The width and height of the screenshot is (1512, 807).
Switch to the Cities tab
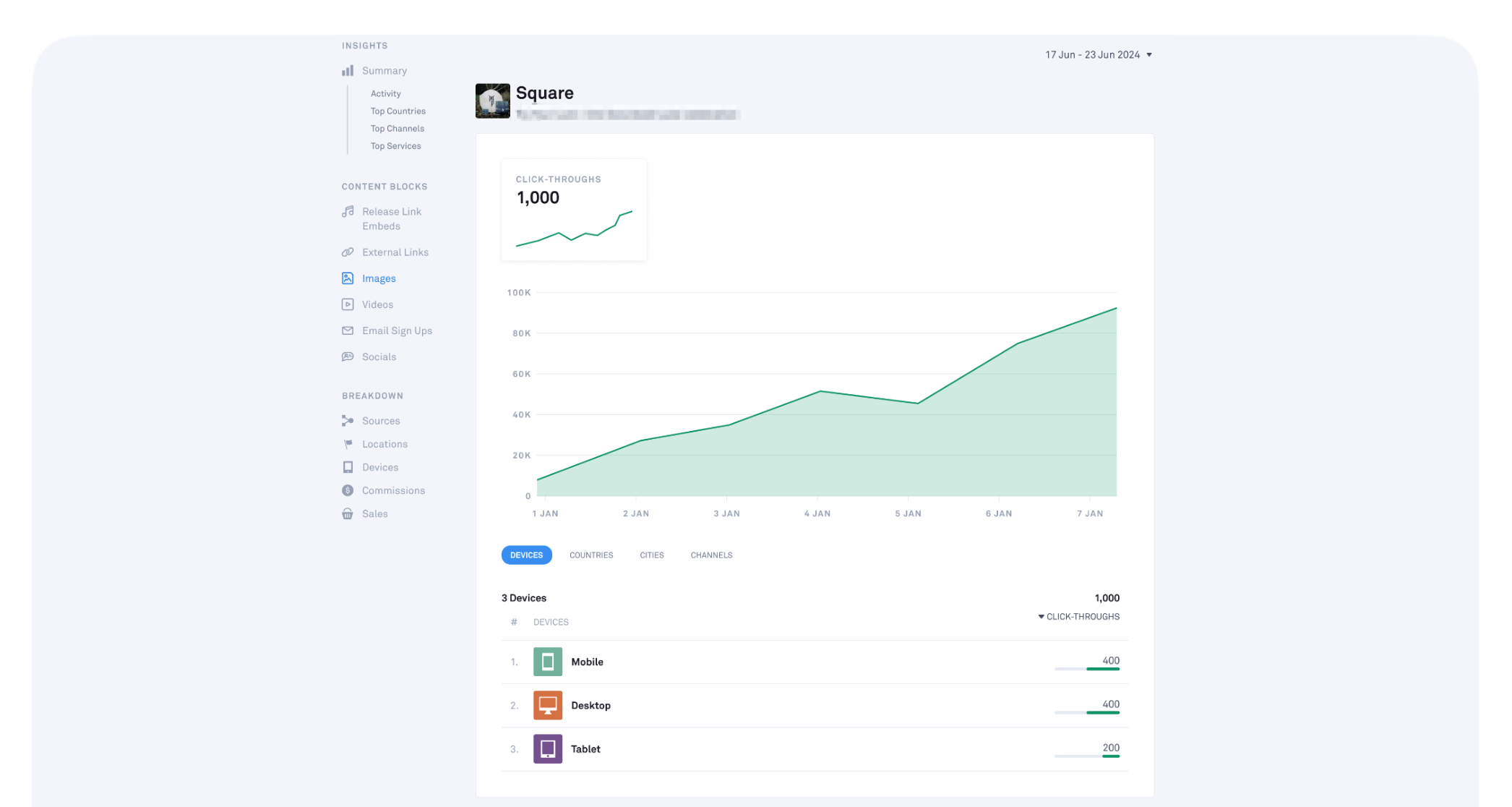click(651, 555)
